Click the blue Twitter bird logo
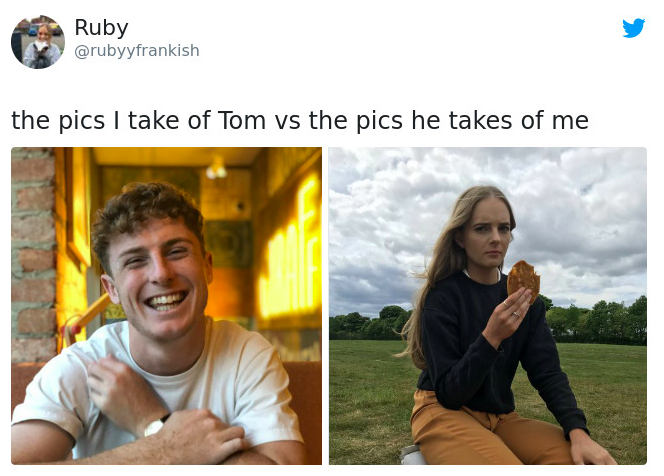This screenshot has height=476, width=664. tap(634, 28)
